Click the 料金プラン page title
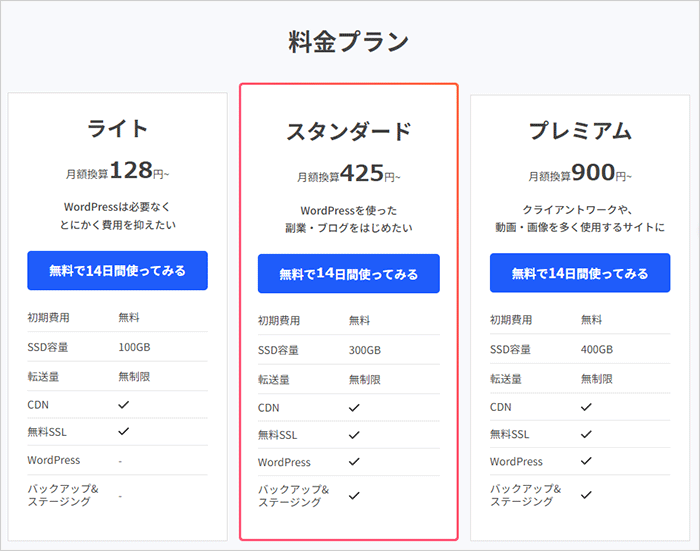 (349, 42)
